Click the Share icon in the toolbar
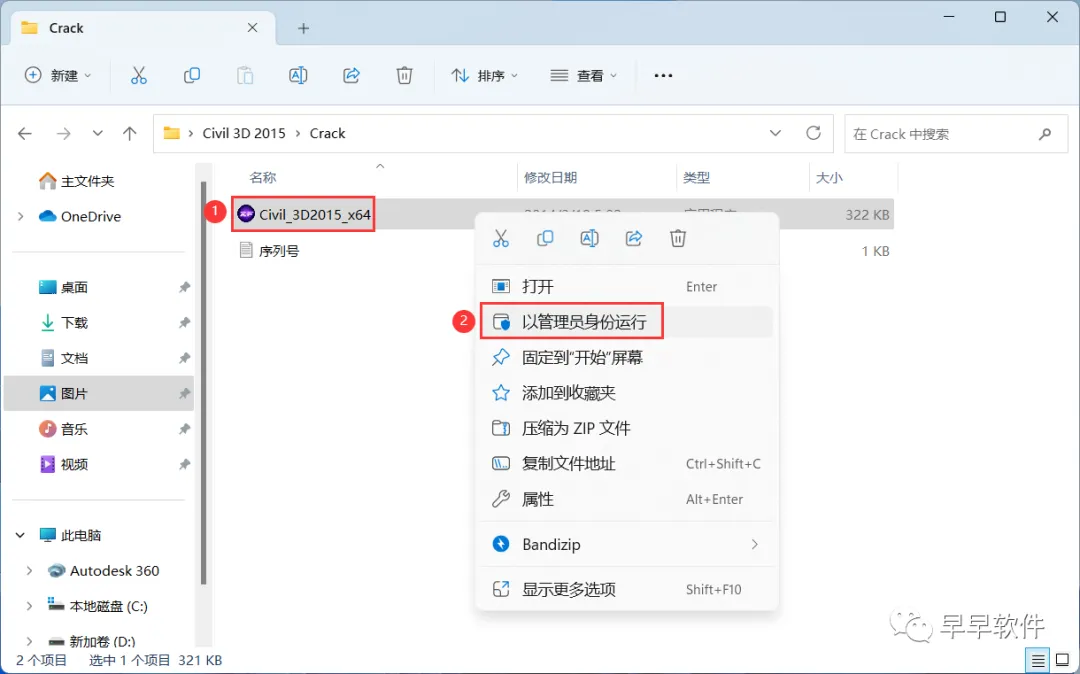Viewport: 1080px width, 674px height. [351, 75]
